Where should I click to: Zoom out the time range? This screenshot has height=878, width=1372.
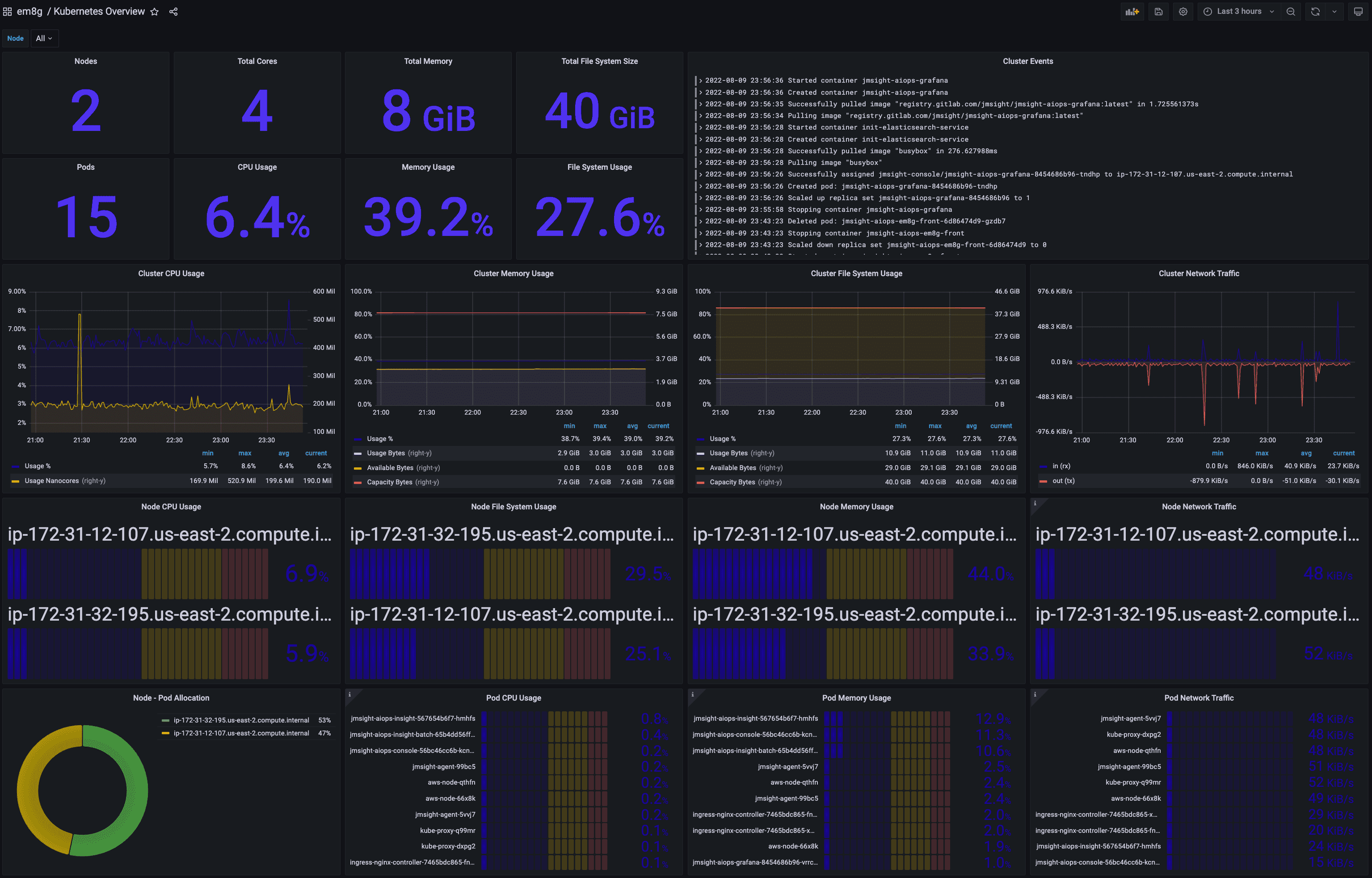[x=1291, y=12]
